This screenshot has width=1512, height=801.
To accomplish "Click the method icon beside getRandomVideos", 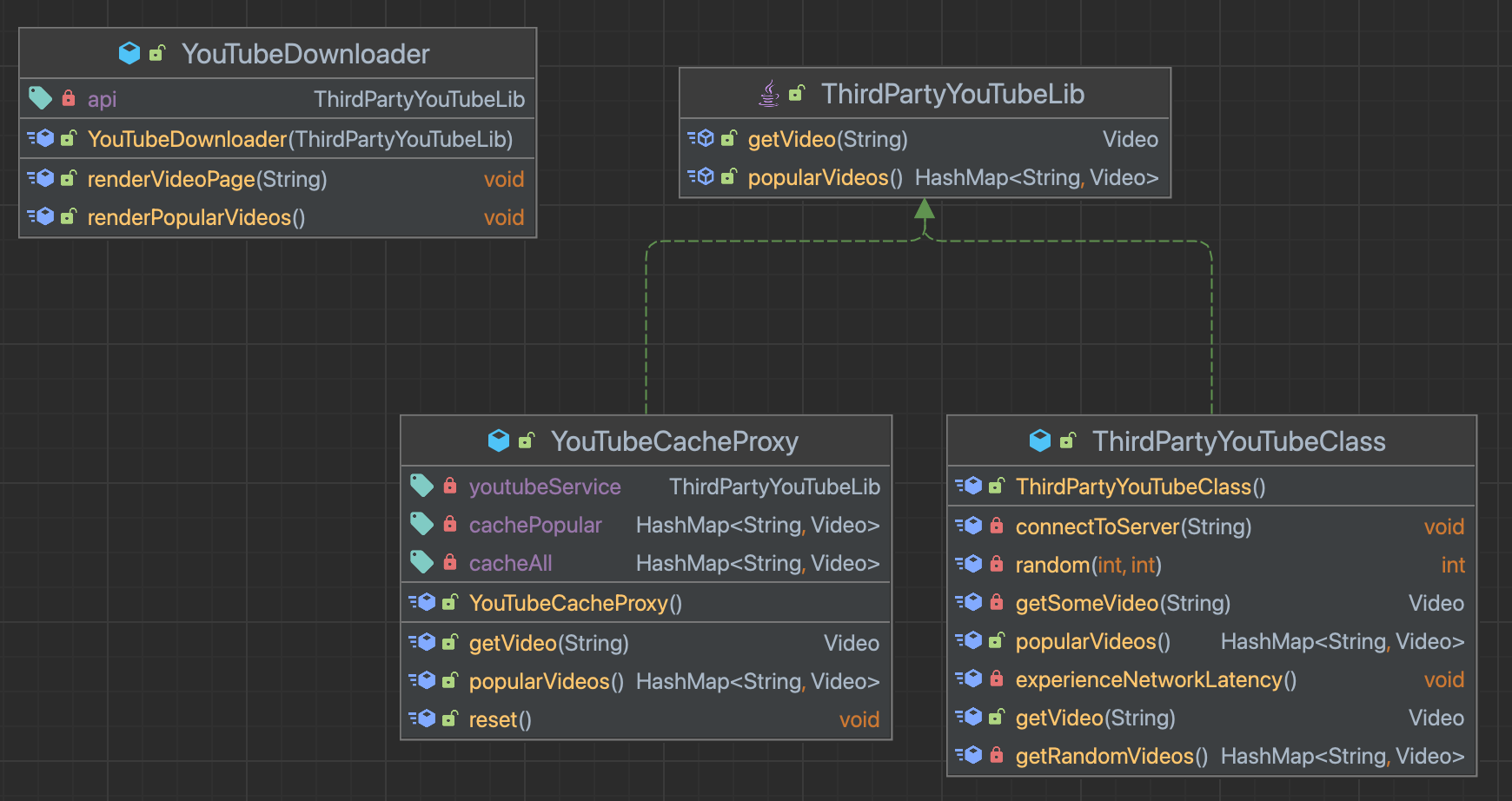I will (x=969, y=755).
